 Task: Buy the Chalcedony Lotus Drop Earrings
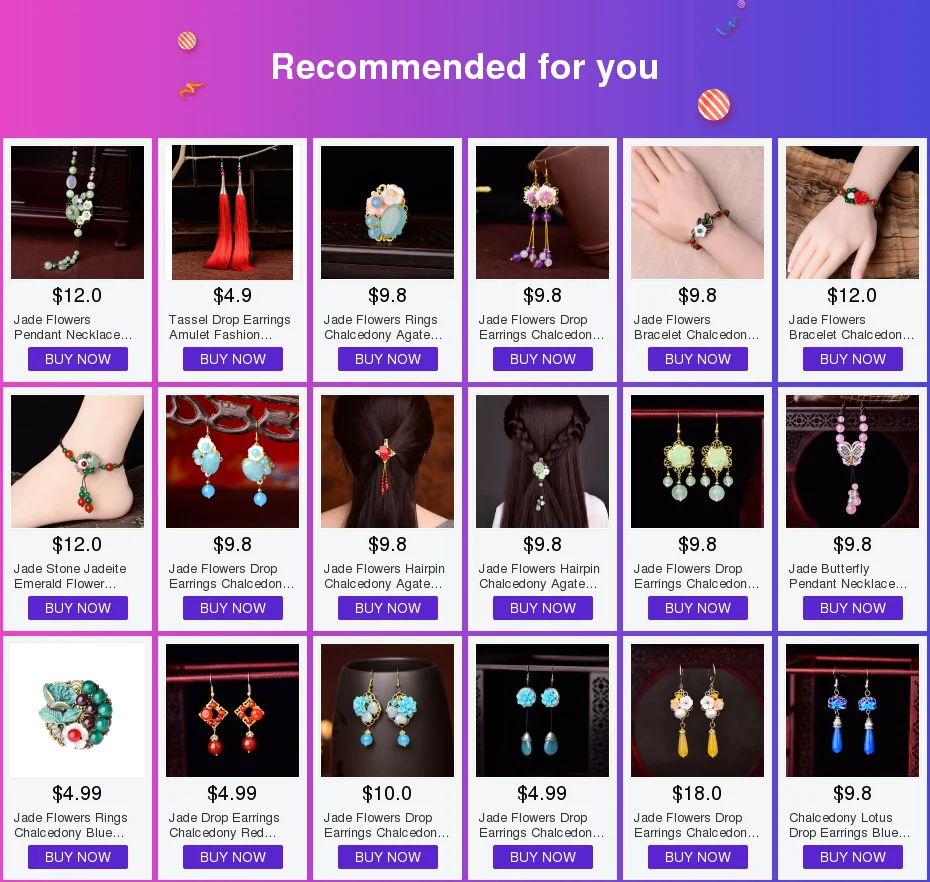coord(852,857)
